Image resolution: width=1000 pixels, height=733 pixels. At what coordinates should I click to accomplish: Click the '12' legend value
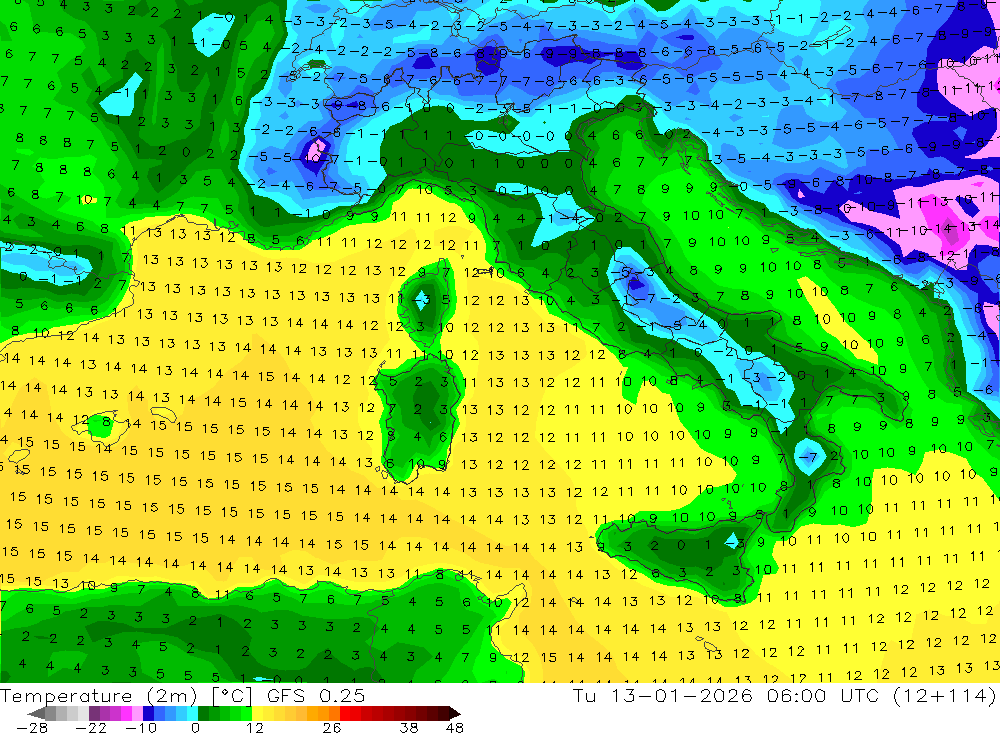(254, 727)
